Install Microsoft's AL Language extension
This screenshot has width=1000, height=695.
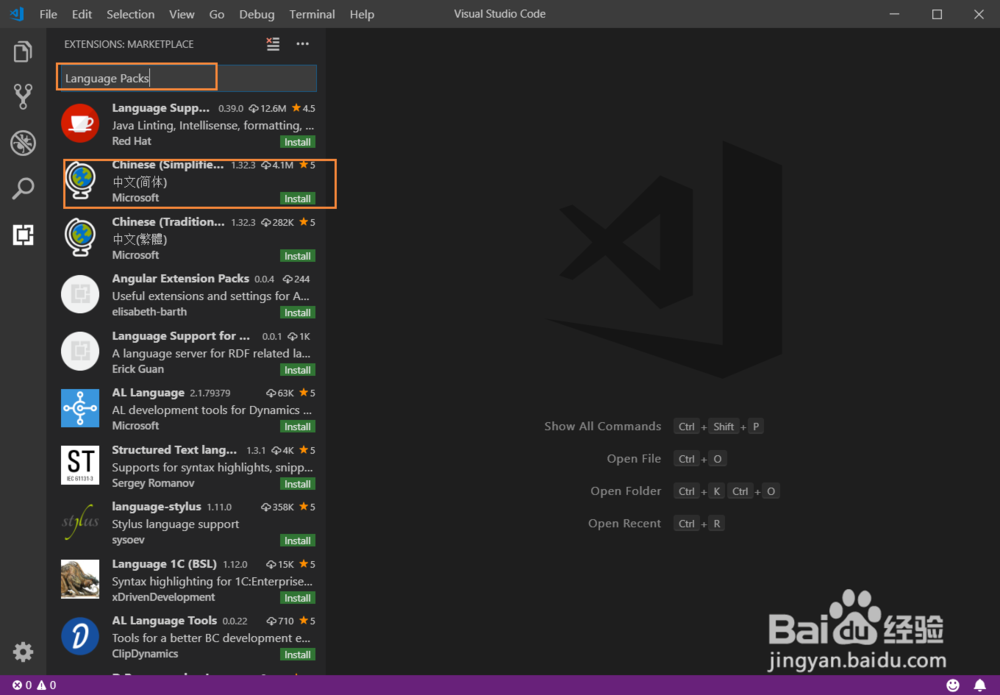pyautogui.click(x=297, y=427)
